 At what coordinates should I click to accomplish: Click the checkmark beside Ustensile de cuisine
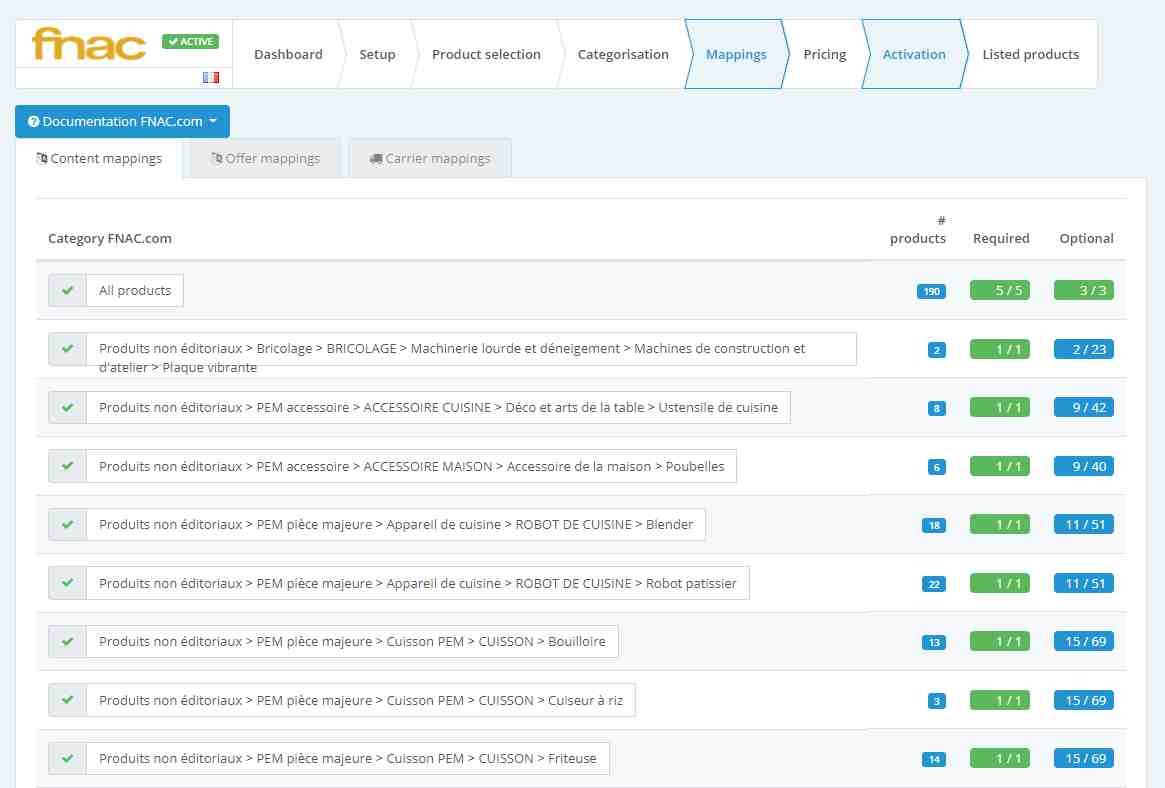pos(68,407)
